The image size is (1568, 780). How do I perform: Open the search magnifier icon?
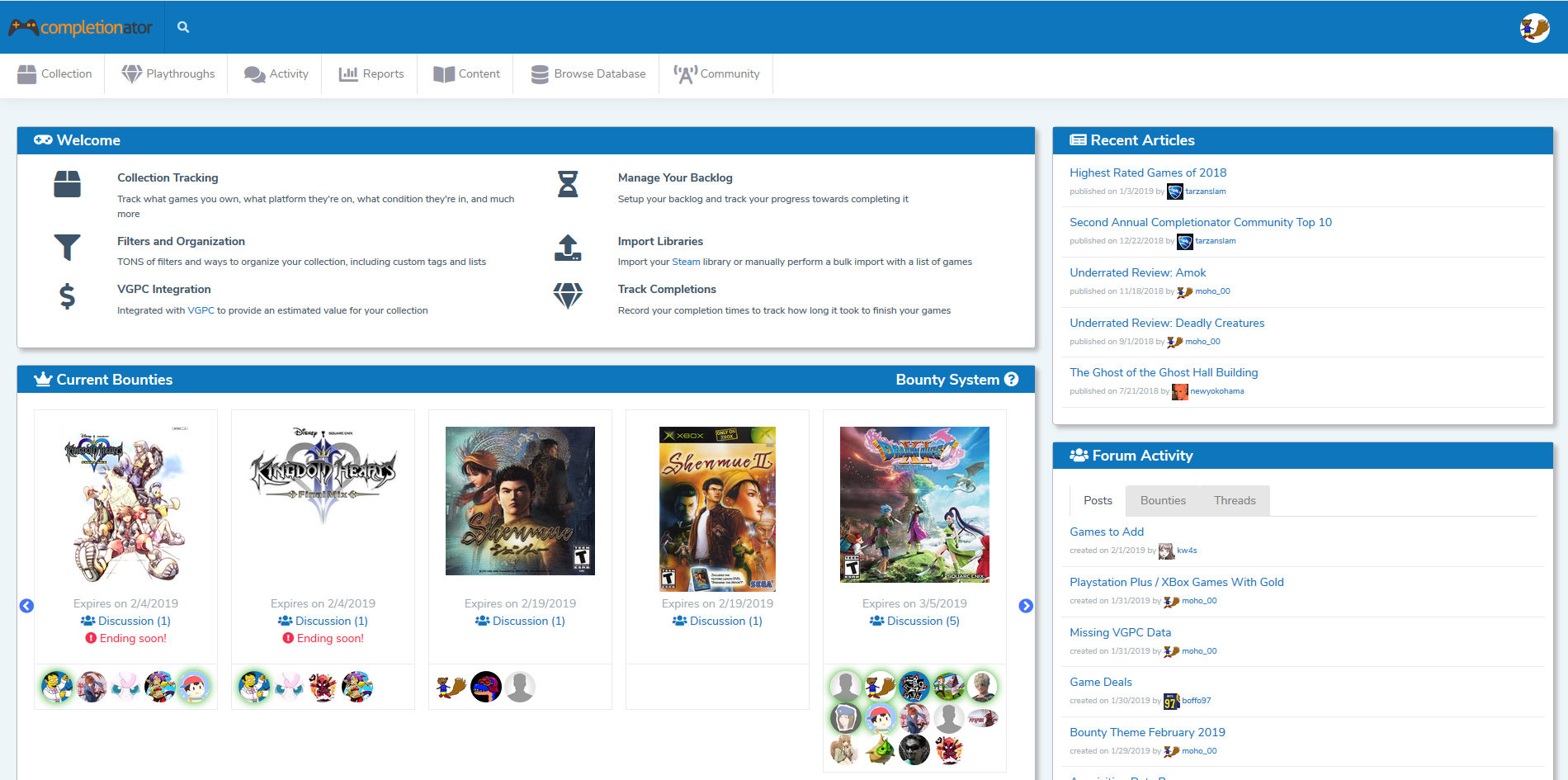point(183,27)
